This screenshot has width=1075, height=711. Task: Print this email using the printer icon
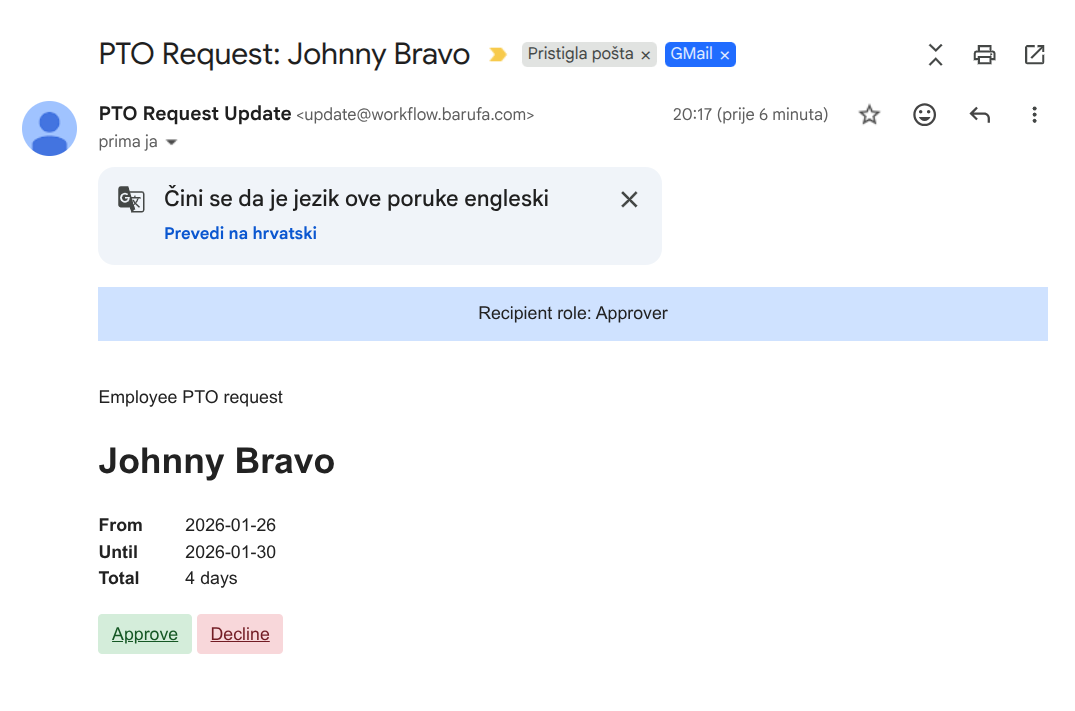984,55
